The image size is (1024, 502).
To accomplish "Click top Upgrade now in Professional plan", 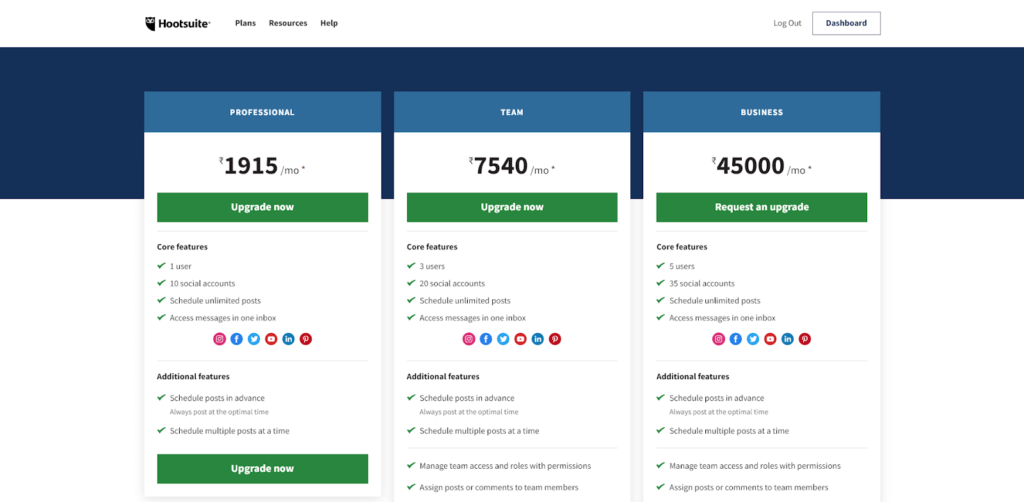I will click(263, 207).
